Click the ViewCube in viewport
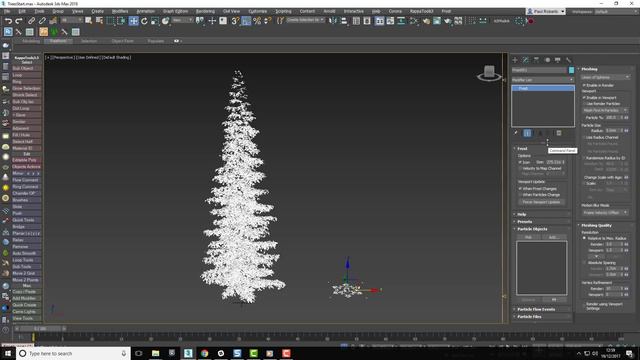 tap(489, 73)
